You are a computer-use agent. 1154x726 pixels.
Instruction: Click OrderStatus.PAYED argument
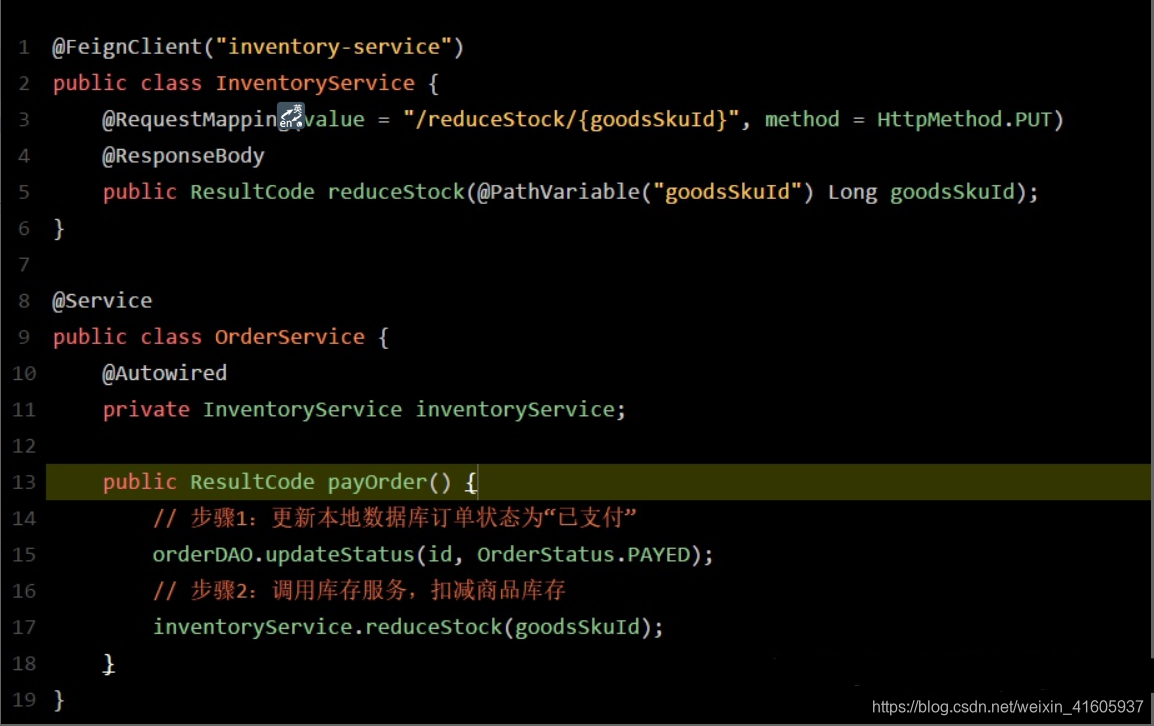584,554
